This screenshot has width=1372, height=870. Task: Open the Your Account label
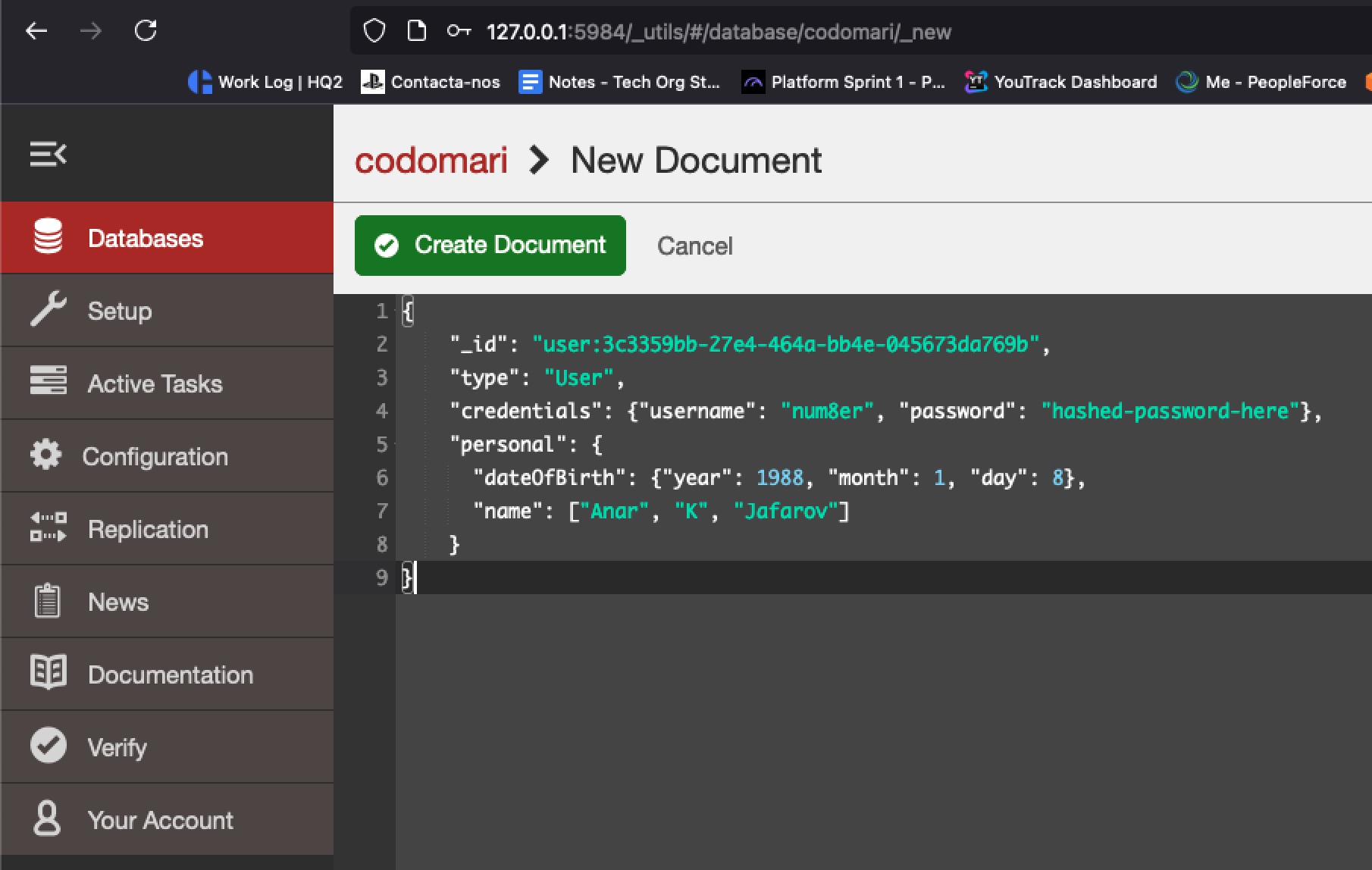(x=161, y=820)
